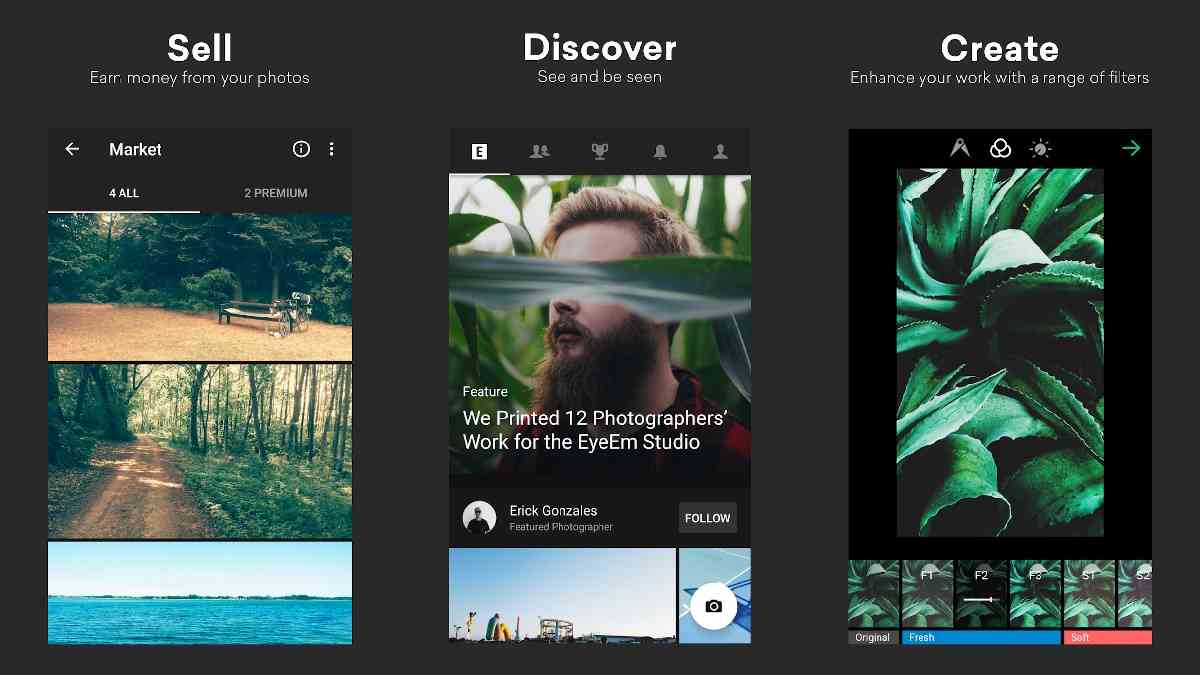The image size is (1200, 675).
Task: Open the notifications bell icon
Action: click(660, 152)
